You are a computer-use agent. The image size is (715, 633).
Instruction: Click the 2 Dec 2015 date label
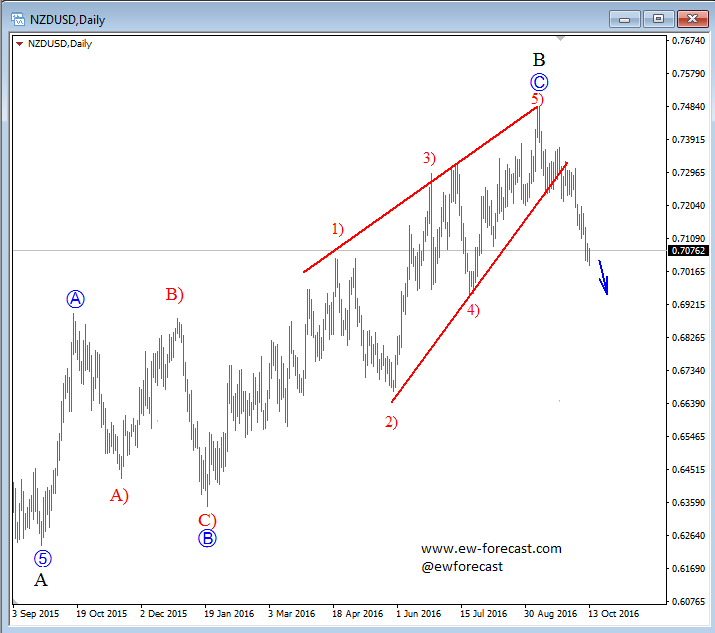164,614
